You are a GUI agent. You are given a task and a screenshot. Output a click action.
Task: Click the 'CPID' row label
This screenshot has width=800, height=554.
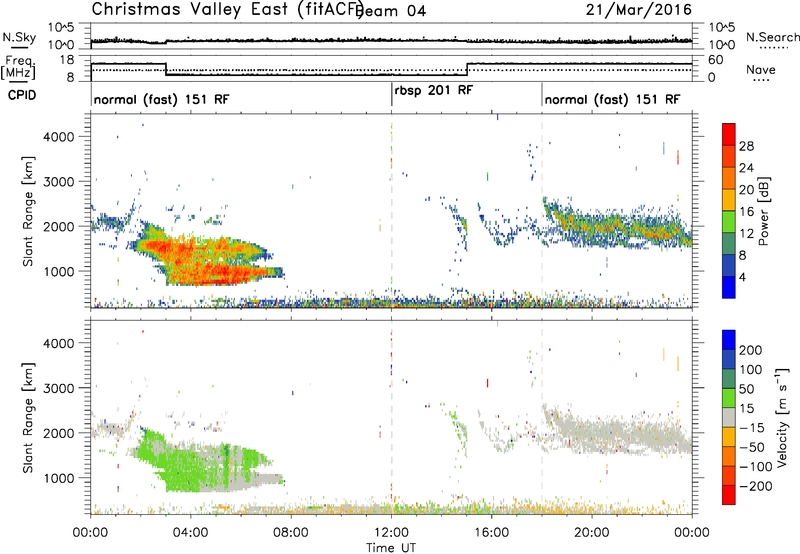click(x=22, y=95)
